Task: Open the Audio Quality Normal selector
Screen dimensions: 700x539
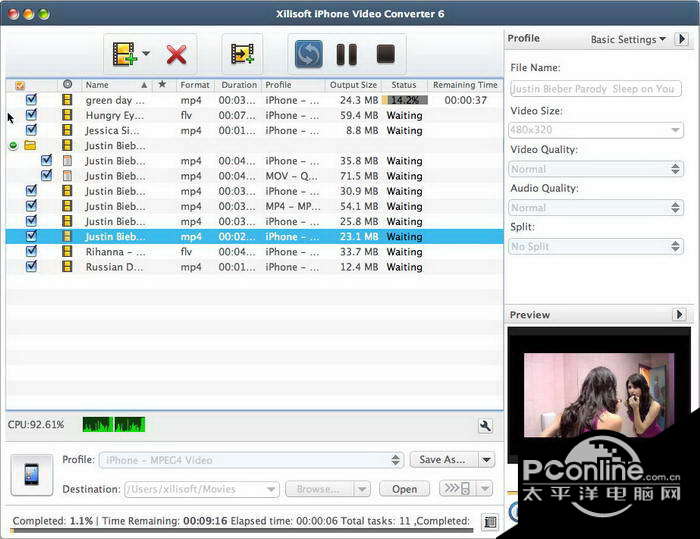Action: point(596,208)
